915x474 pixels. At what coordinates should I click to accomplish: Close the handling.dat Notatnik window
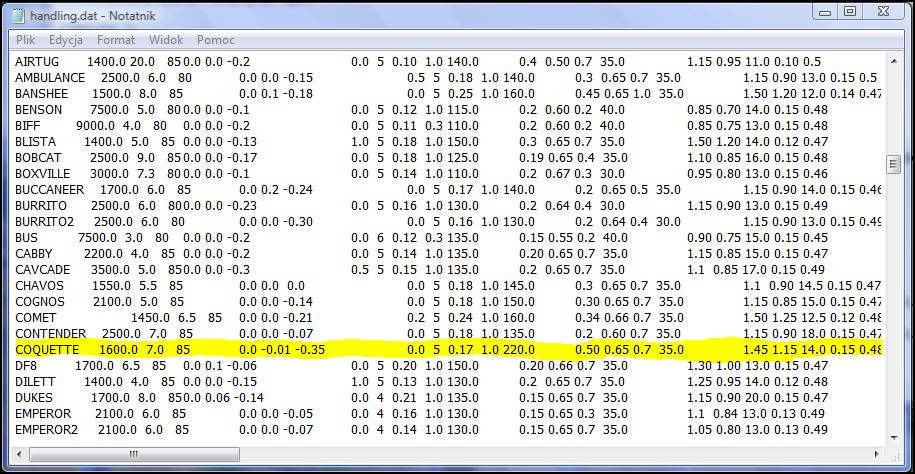click(884, 12)
